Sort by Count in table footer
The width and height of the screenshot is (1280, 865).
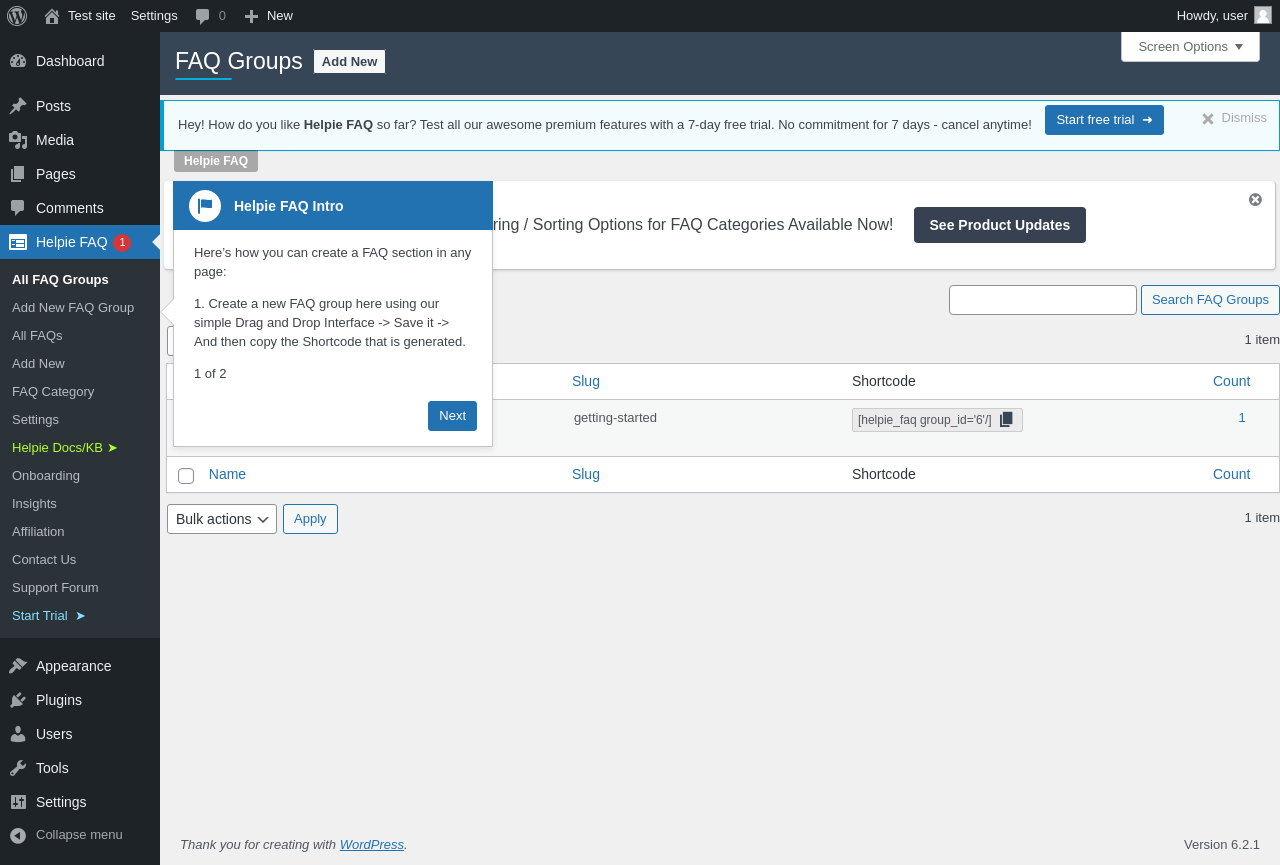click(1231, 474)
